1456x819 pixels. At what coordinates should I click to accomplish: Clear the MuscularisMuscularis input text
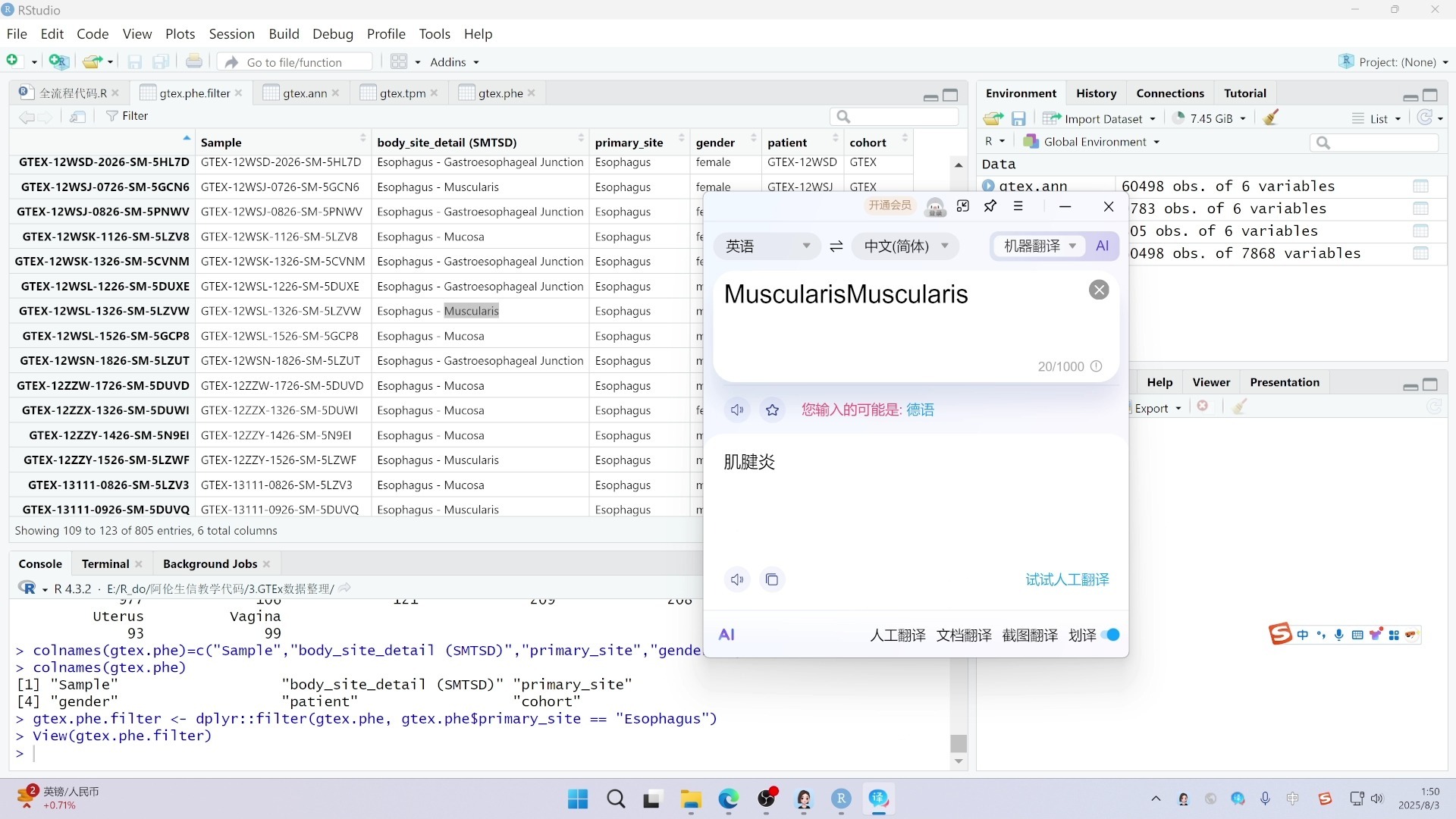point(1099,290)
